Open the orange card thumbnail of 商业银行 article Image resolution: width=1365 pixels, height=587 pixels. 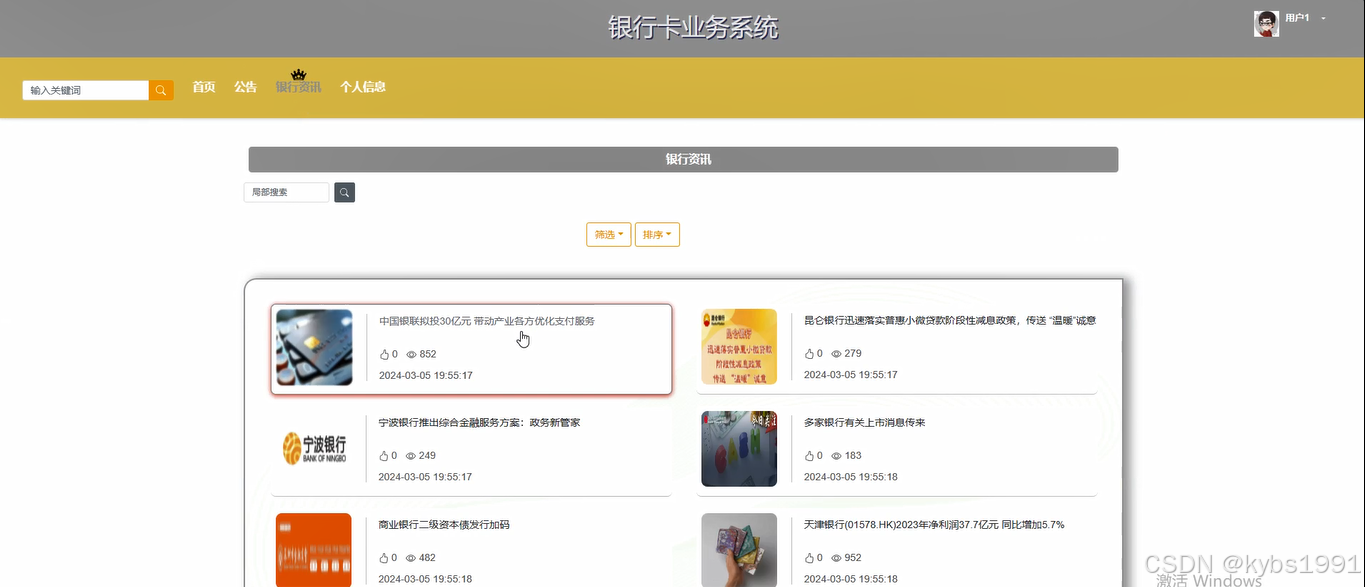pos(314,550)
